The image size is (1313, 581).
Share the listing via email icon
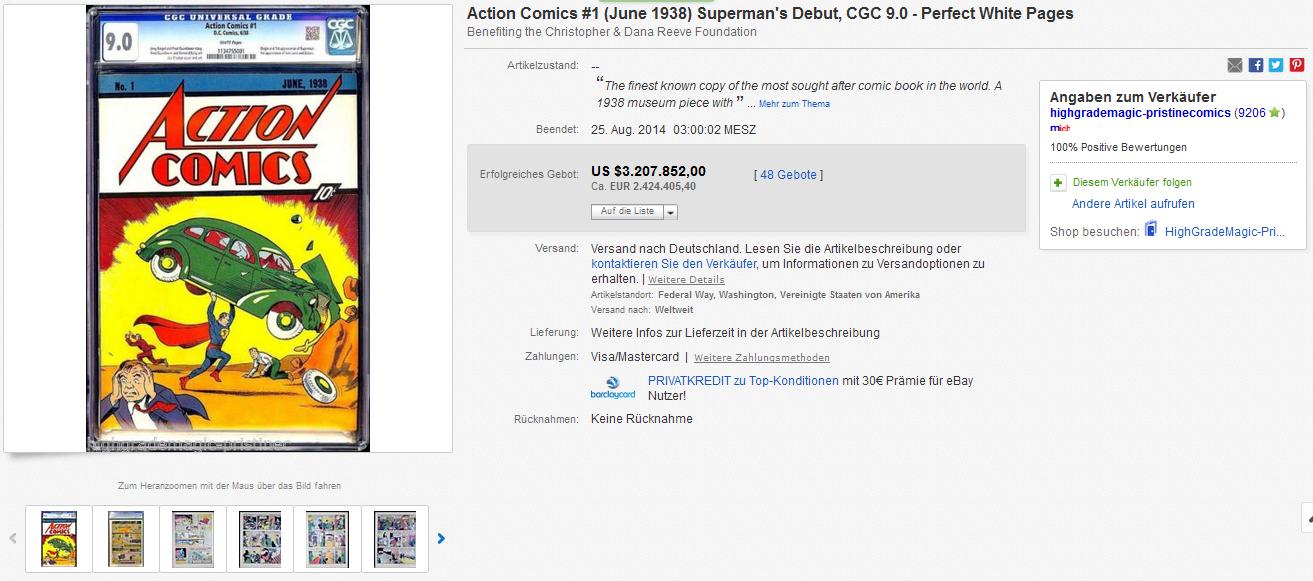coord(1235,65)
